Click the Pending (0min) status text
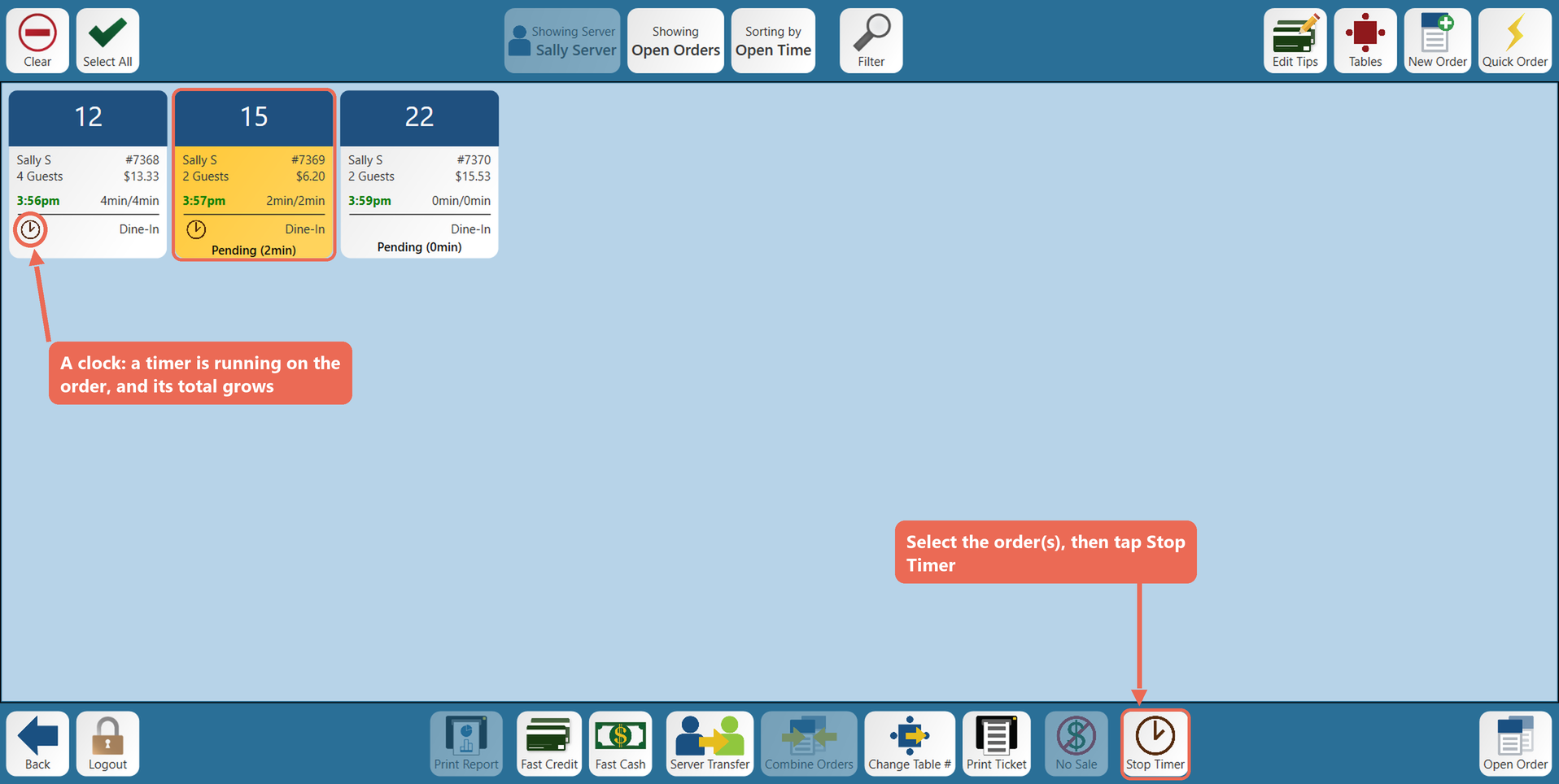This screenshot has height=784, width=1559. pos(419,247)
